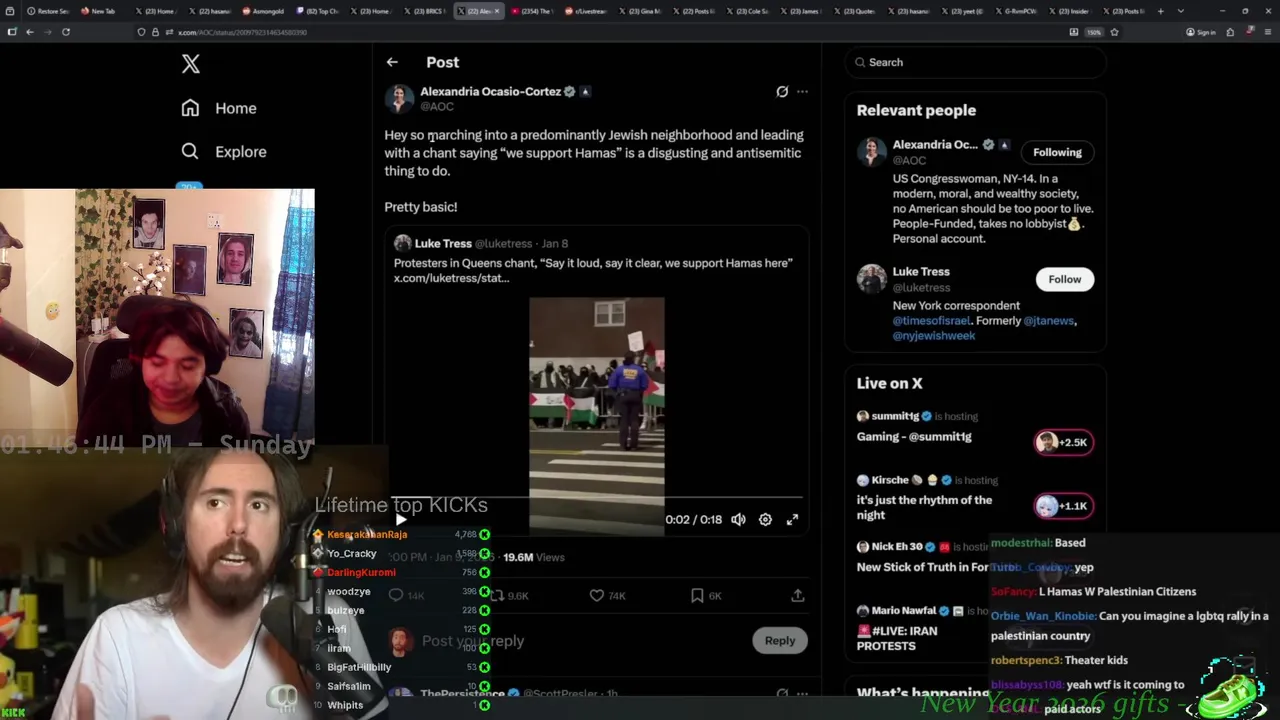Viewport: 1280px width, 720px height.
Task: Click the browser Sign in button
Action: click(1200, 32)
